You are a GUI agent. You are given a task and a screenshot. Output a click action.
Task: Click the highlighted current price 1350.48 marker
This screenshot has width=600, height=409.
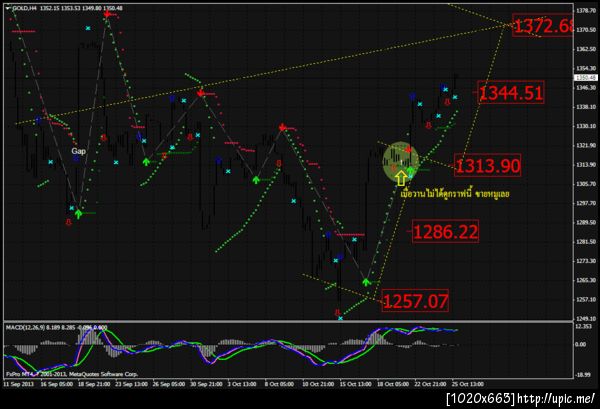pyautogui.click(x=585, y=78)
